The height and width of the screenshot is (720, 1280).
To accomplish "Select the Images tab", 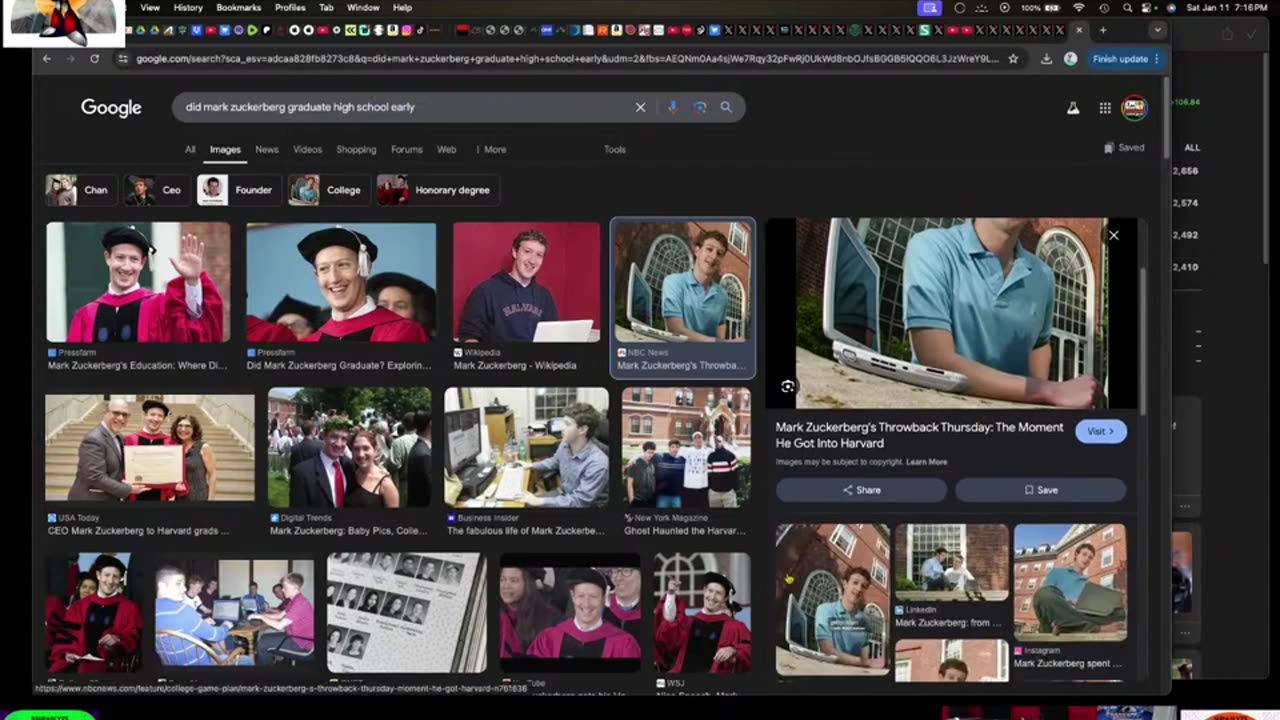I will click(225, 149).
